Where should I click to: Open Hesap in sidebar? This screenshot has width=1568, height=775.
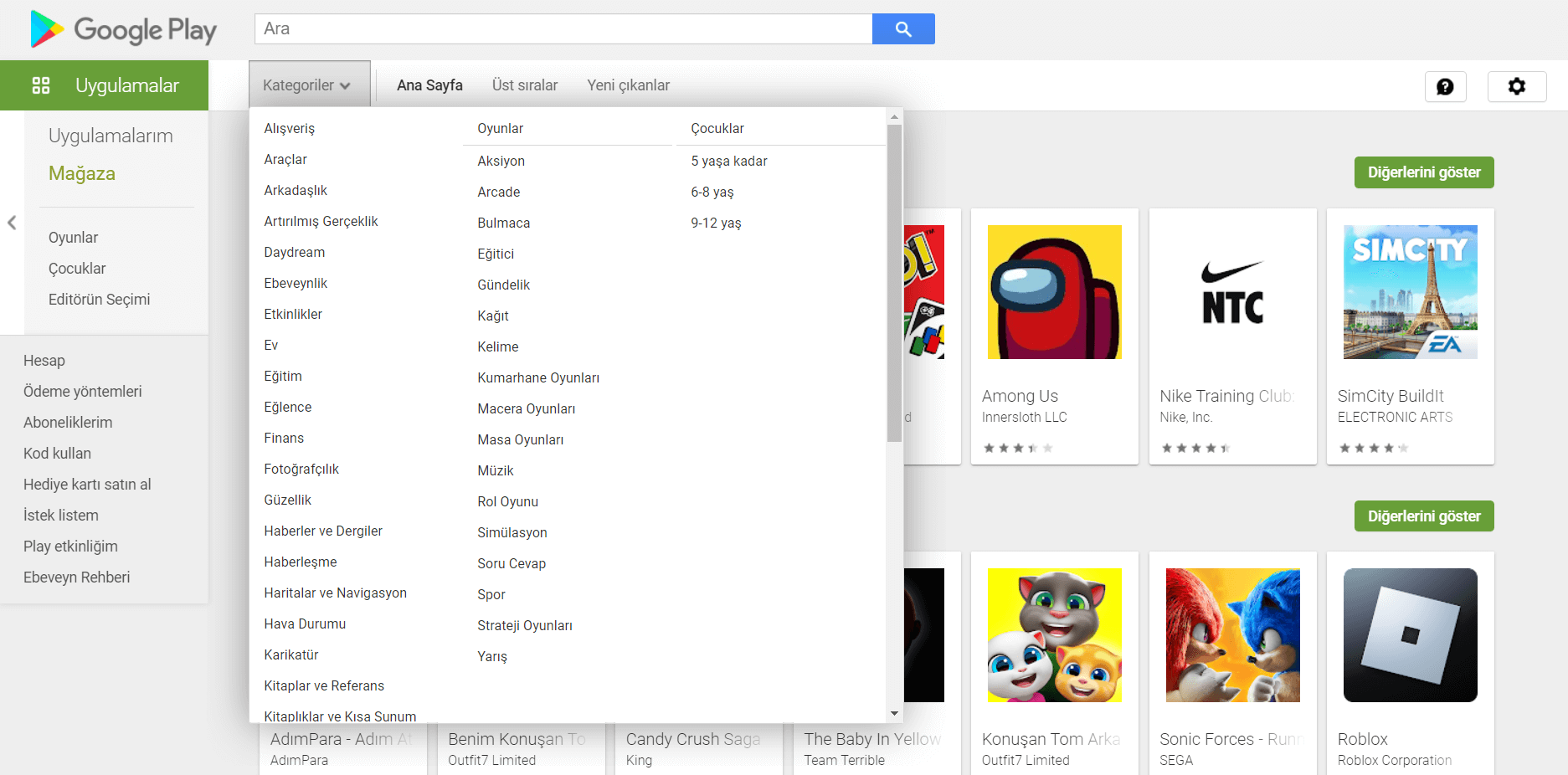pyautogui.click(x=44, y=361)
